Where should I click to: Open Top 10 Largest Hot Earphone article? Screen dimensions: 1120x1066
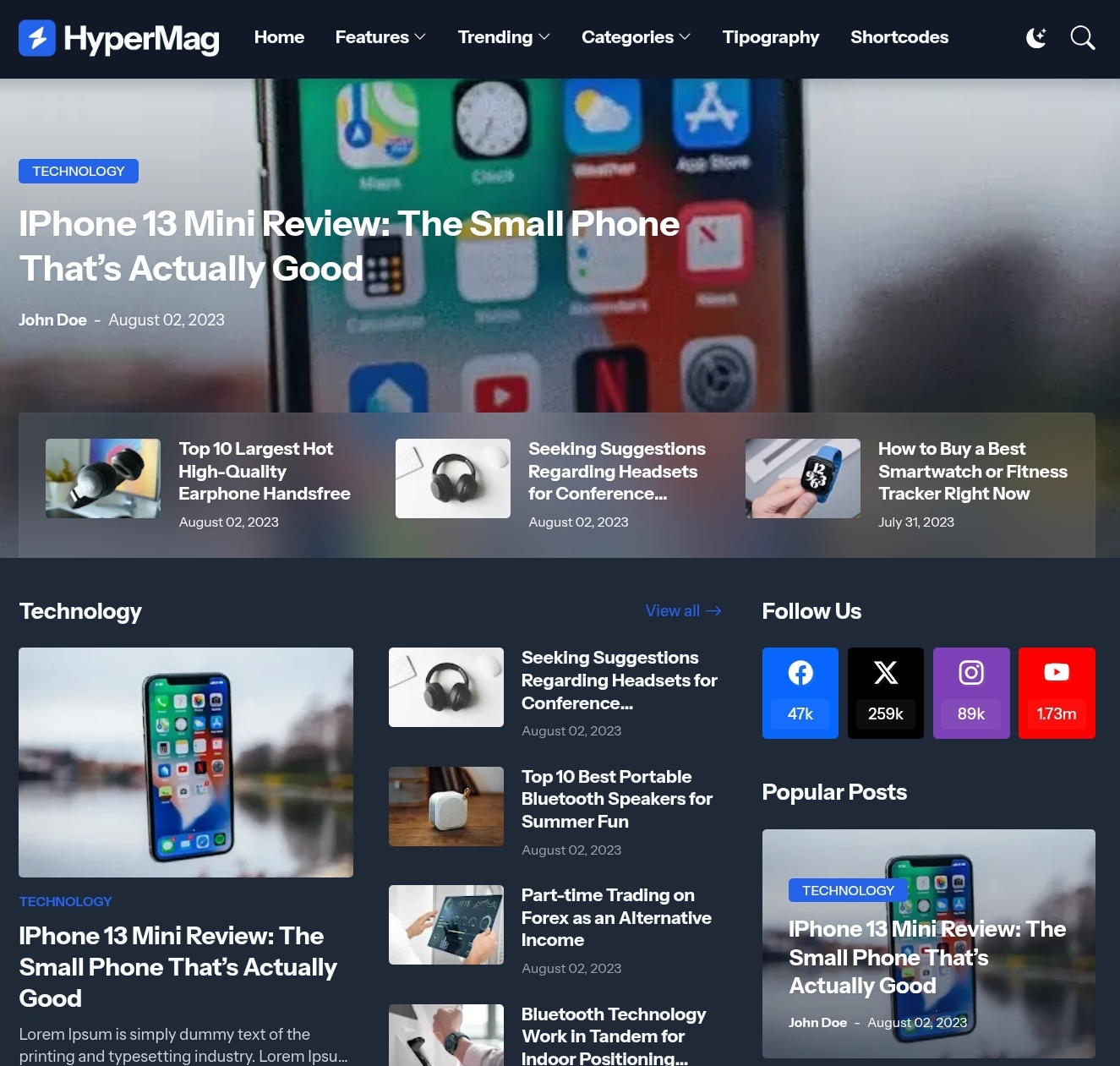pyautogui.click(x=265, y=471)
